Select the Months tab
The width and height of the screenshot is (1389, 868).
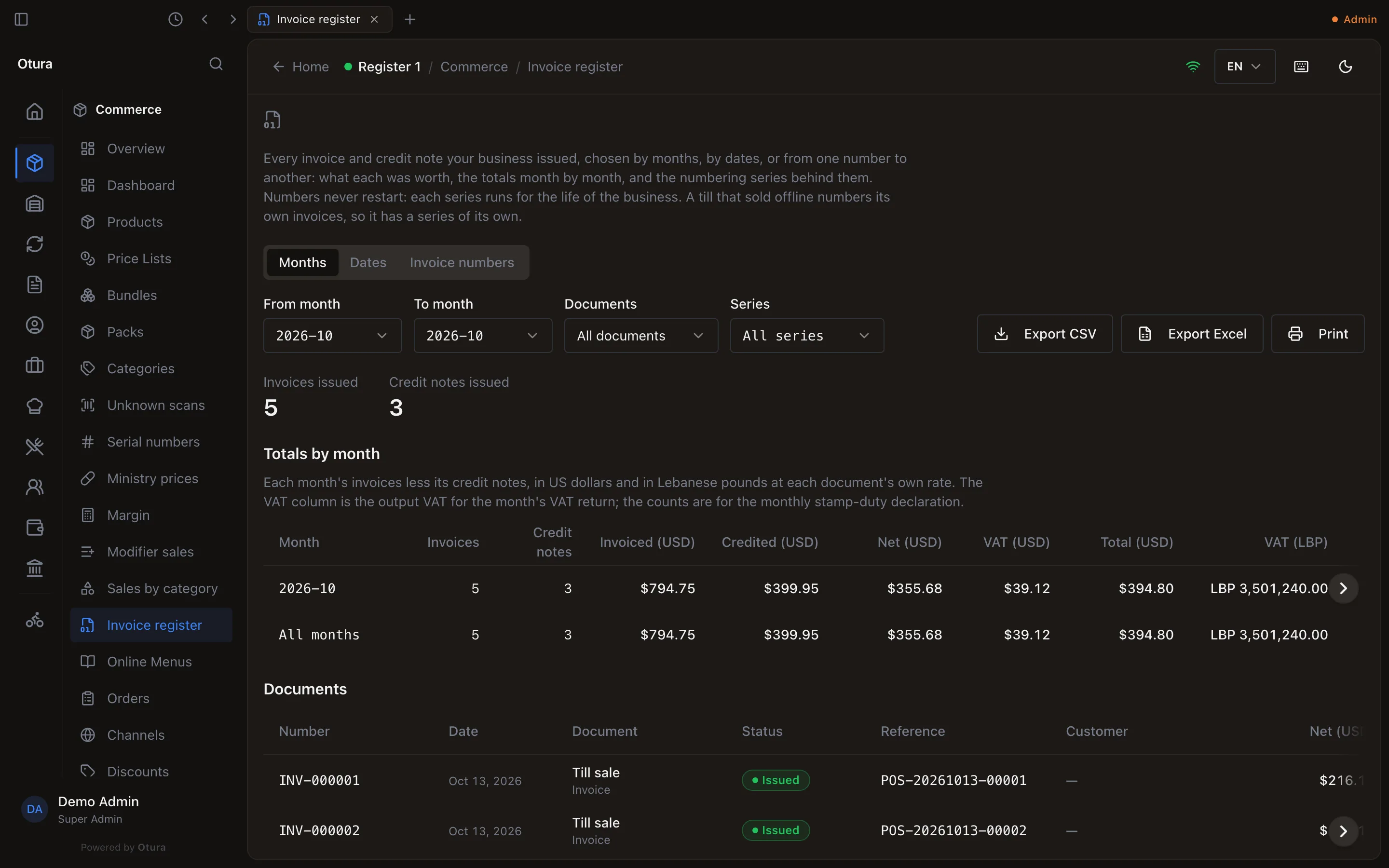coord(302,262)
